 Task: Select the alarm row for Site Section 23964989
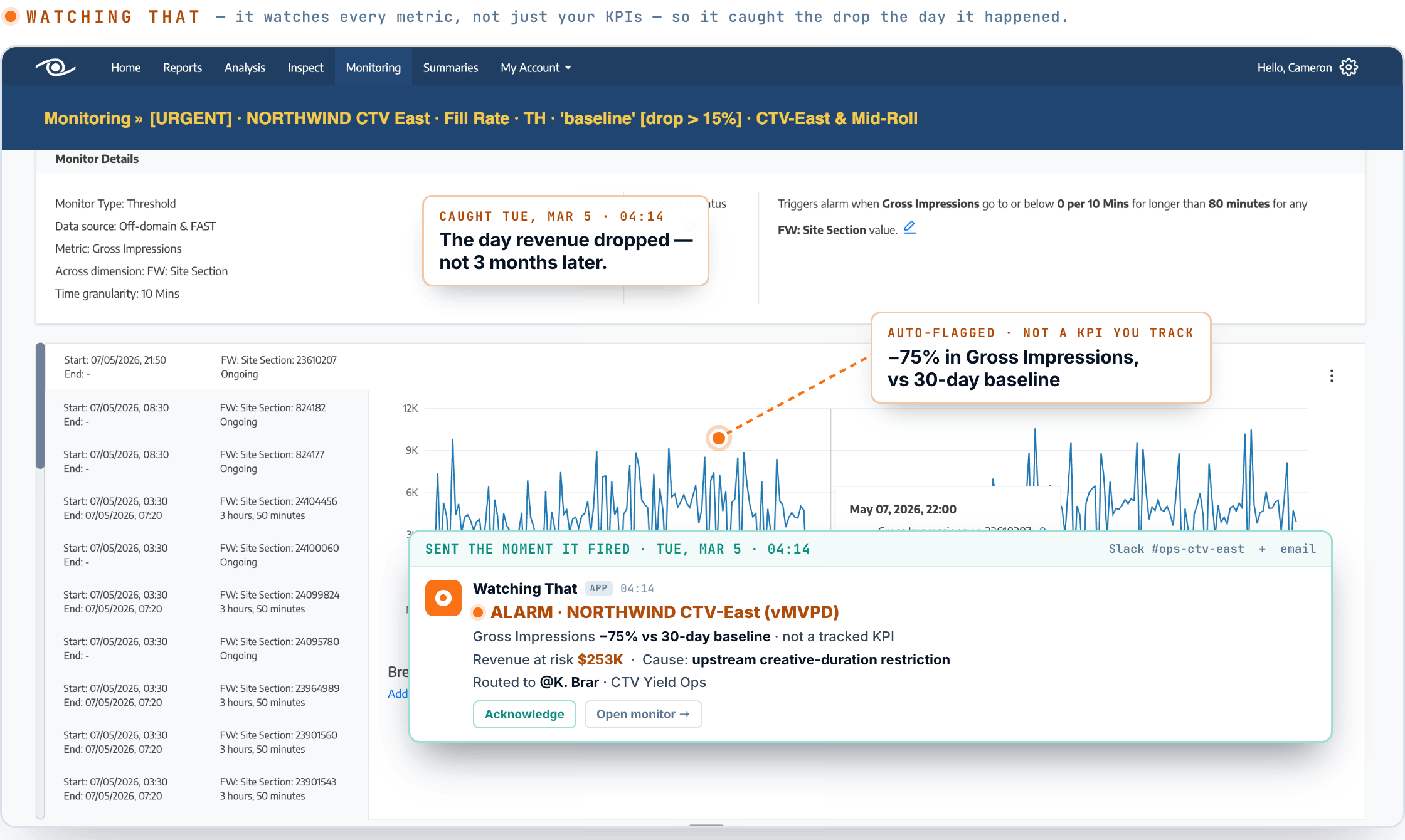(207, 695)
